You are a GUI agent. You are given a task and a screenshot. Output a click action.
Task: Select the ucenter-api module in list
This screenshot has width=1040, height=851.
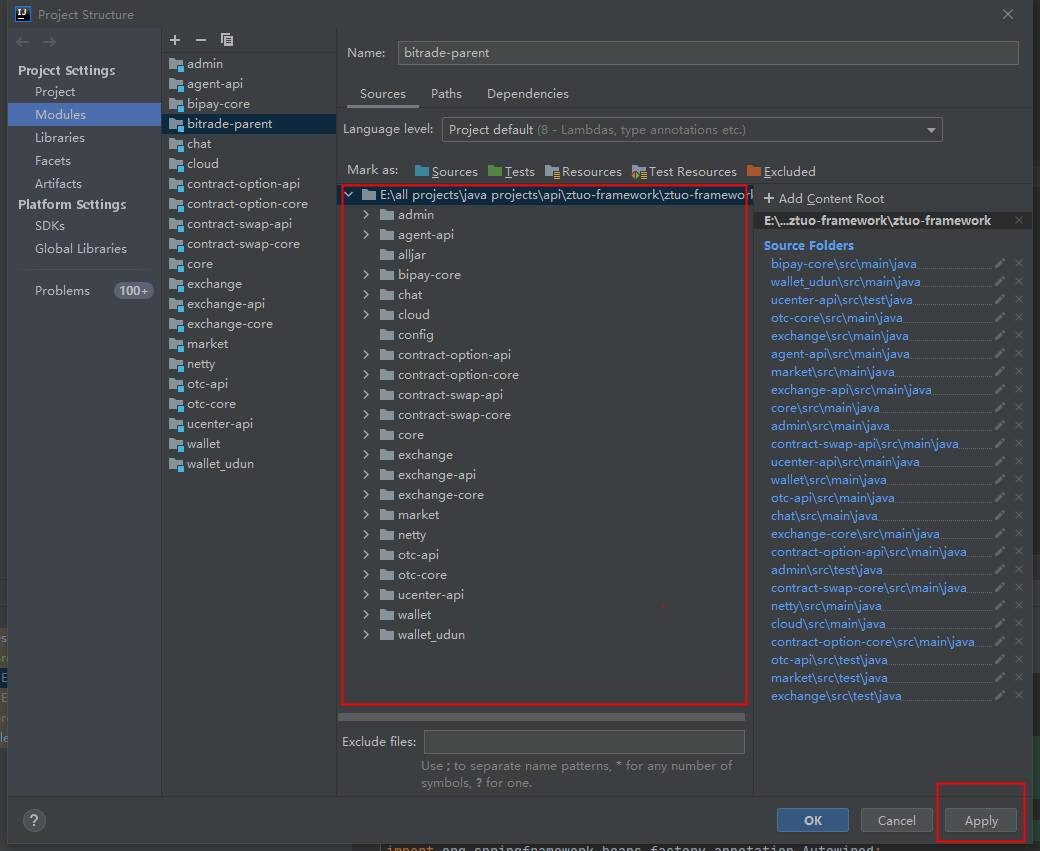tap(249, 424)
